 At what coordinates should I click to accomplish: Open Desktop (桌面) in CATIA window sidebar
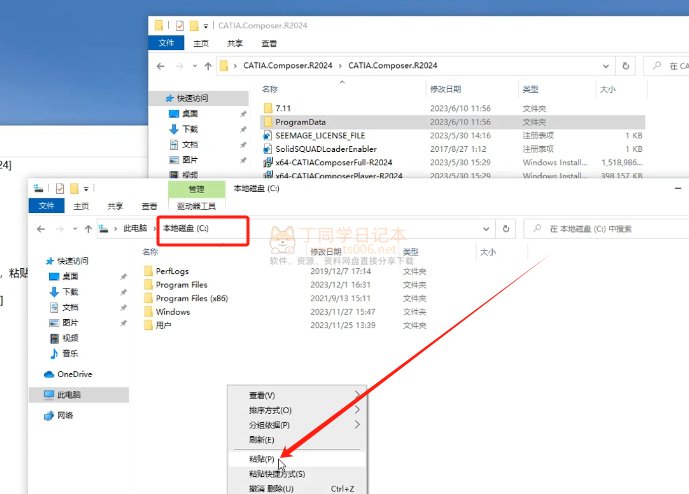point(190,113)
